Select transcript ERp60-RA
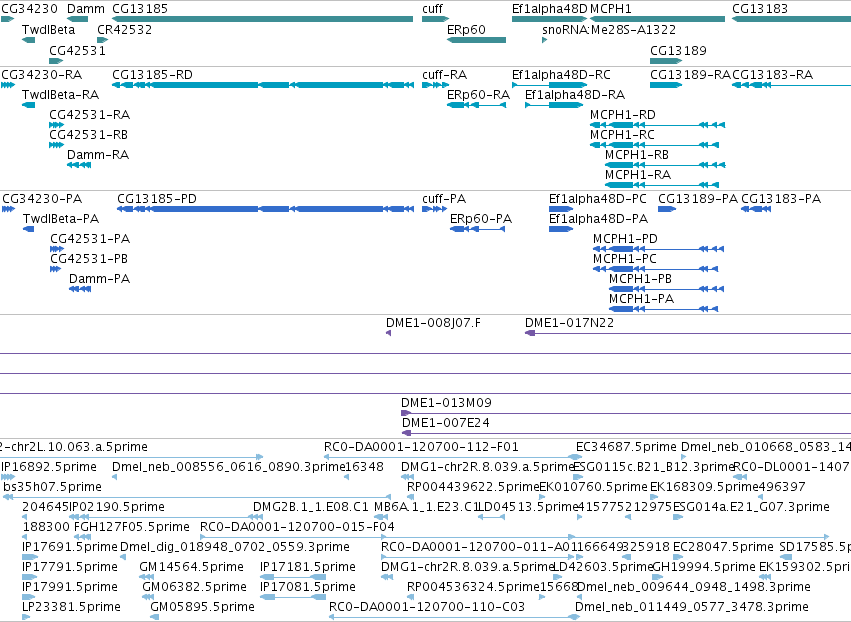The image size is (851, 622). coord(479,95)
